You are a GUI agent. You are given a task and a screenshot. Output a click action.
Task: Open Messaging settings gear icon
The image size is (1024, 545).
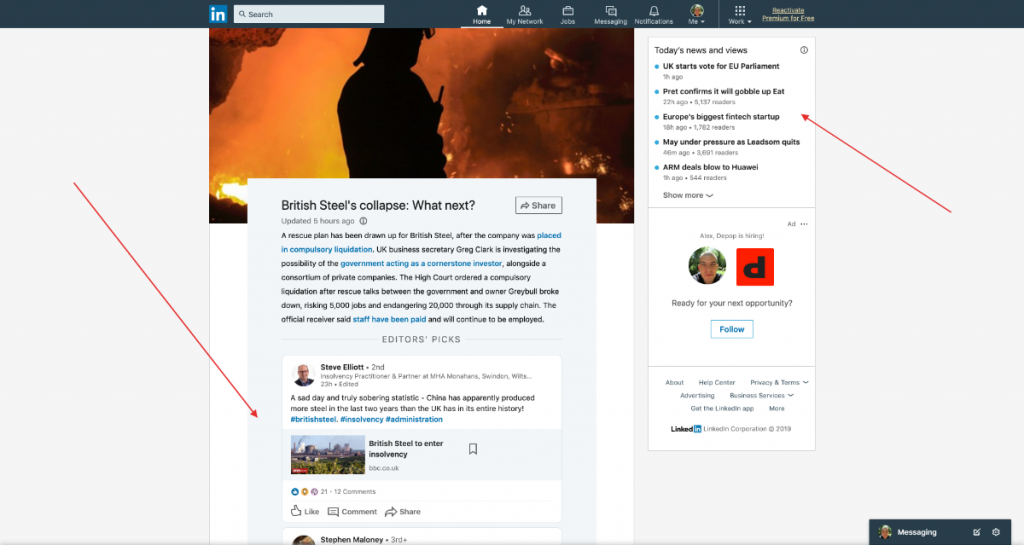(996, 532)
